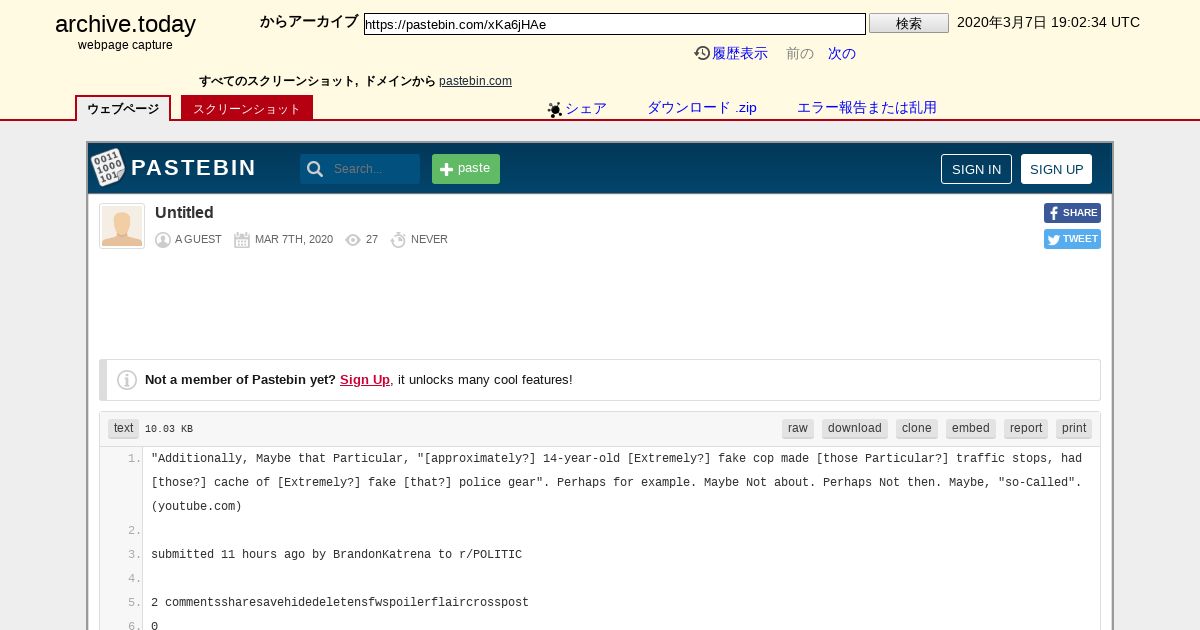Clone this paste
This screenshot has height=630, width=1200.
pos(917,429)
